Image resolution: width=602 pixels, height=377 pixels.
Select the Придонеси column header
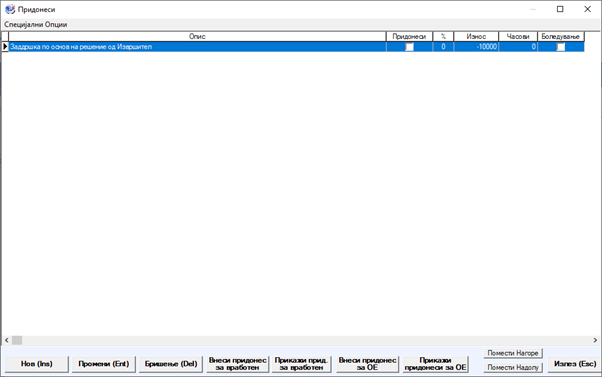pos(409,36)
